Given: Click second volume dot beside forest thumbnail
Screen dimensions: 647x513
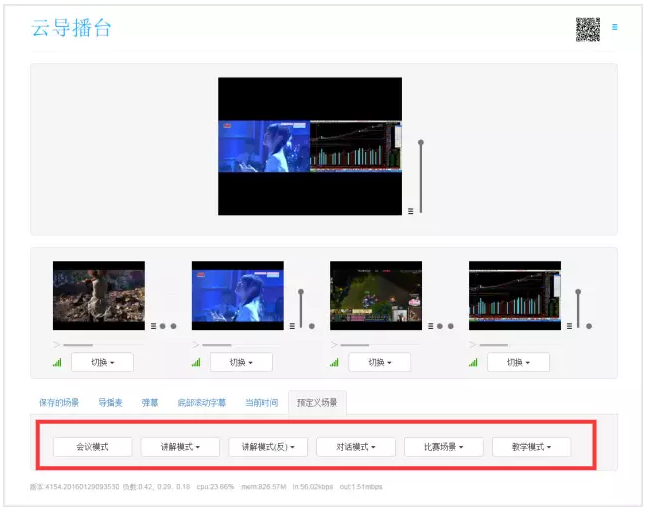Looking at the screenshot, I should [174, 326].
